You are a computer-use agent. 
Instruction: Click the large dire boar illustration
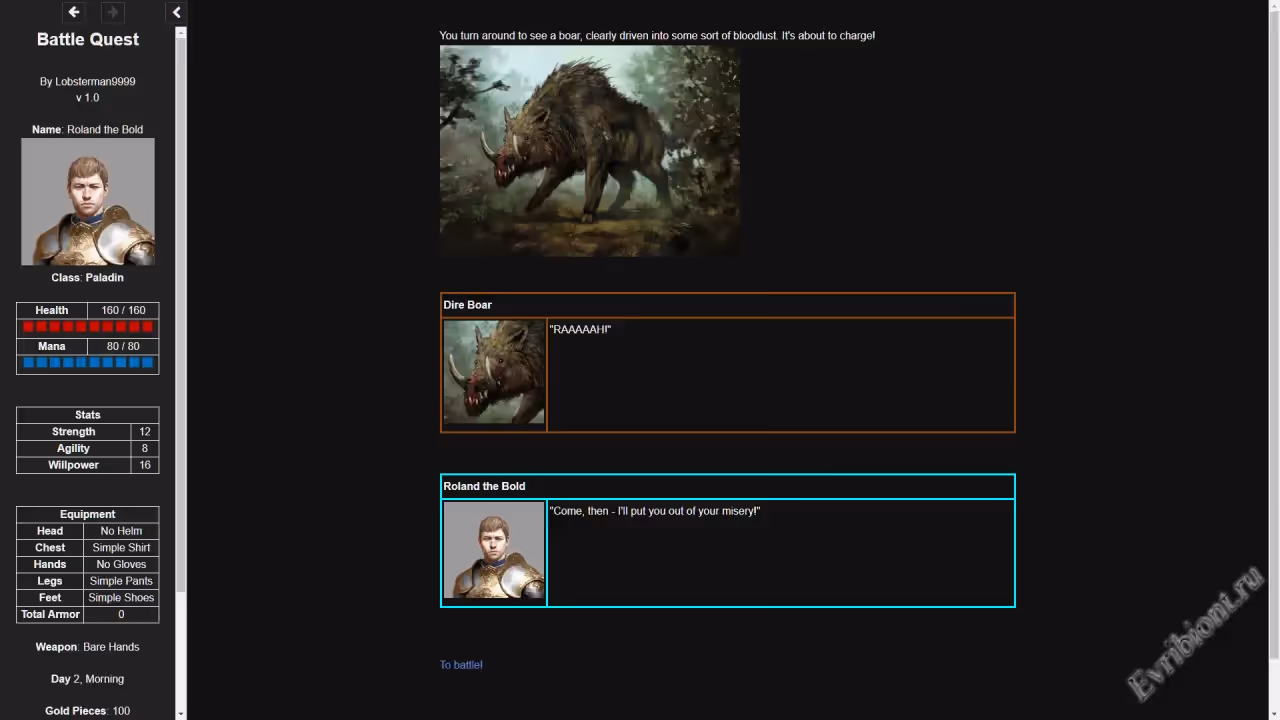click(589, 151)
